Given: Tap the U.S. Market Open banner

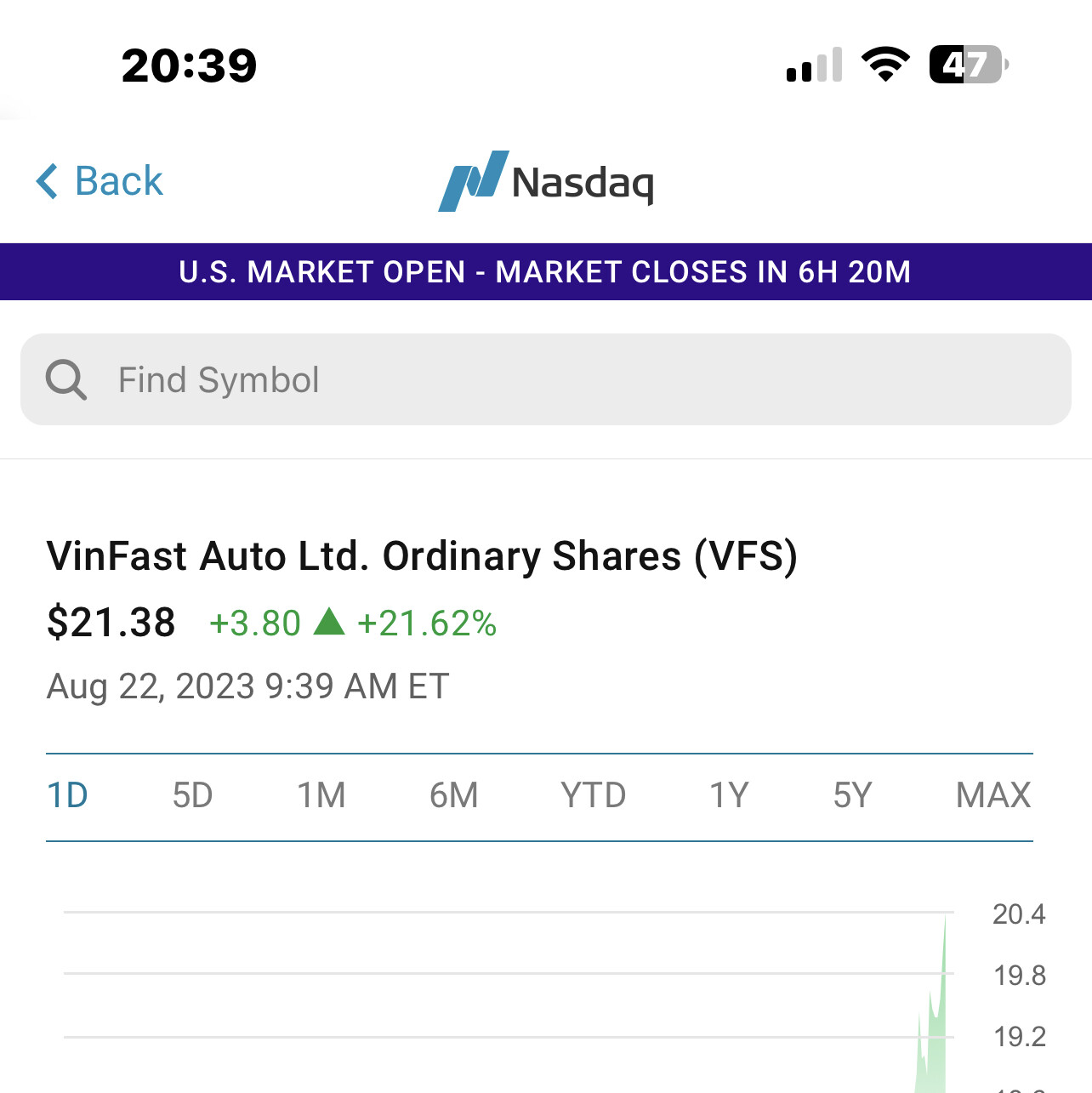Looking at the screenshot, I should (x=546, y=272).
